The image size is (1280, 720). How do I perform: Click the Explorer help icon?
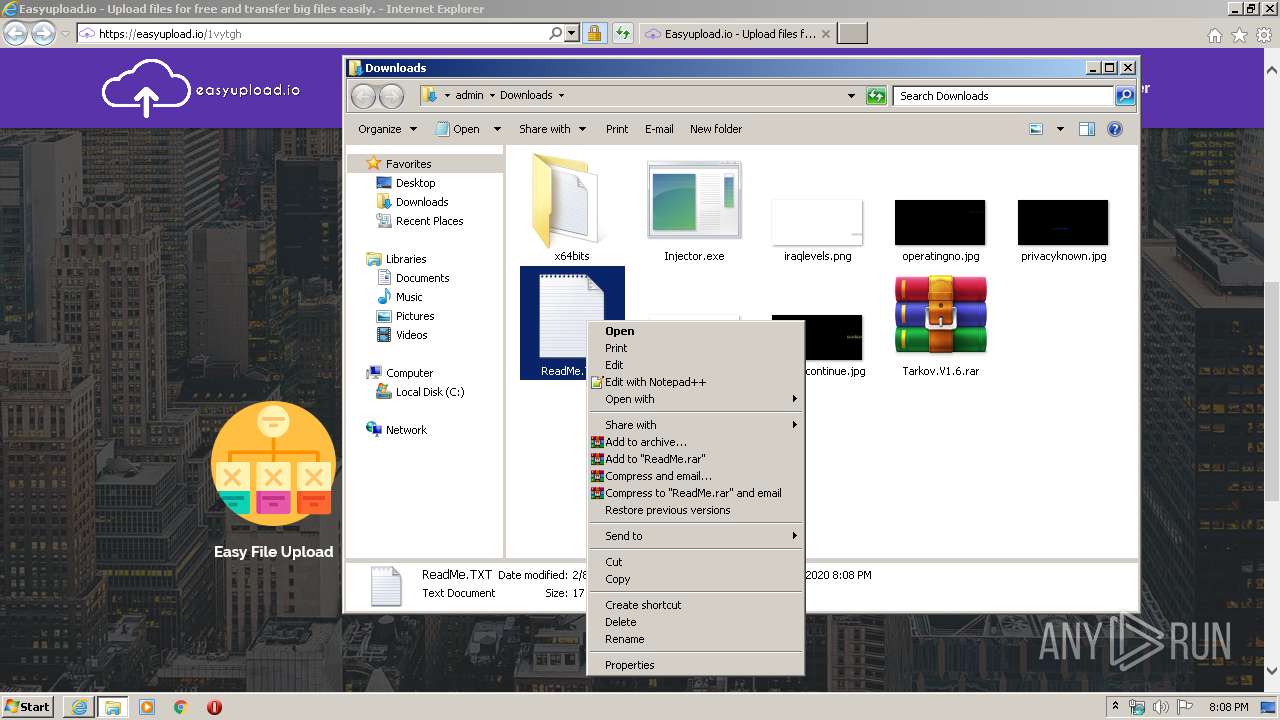[1115, 129]
